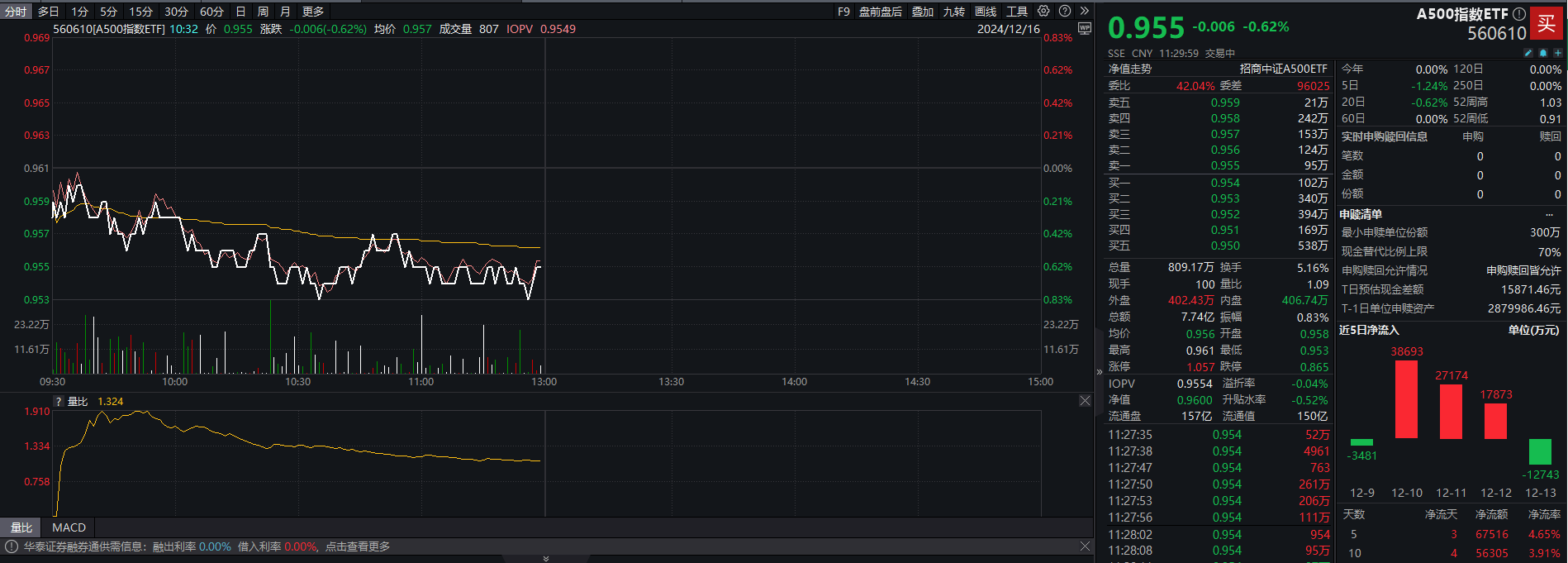
Task: Dismiss the 华泰证券 securities lending info bar
Action: tap(1085, 546)
